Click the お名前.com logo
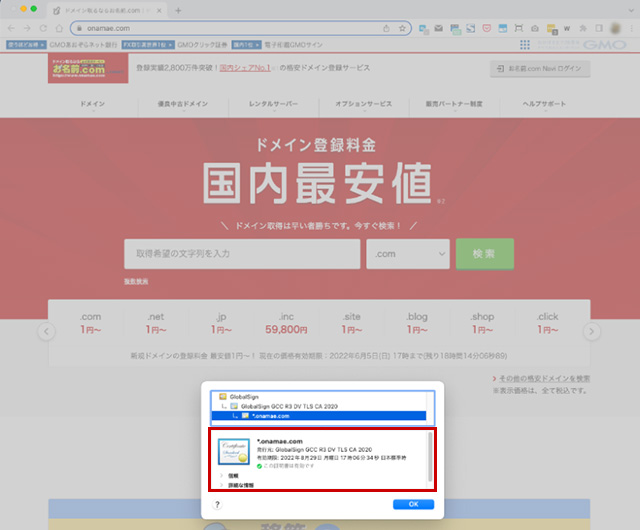 88,69
